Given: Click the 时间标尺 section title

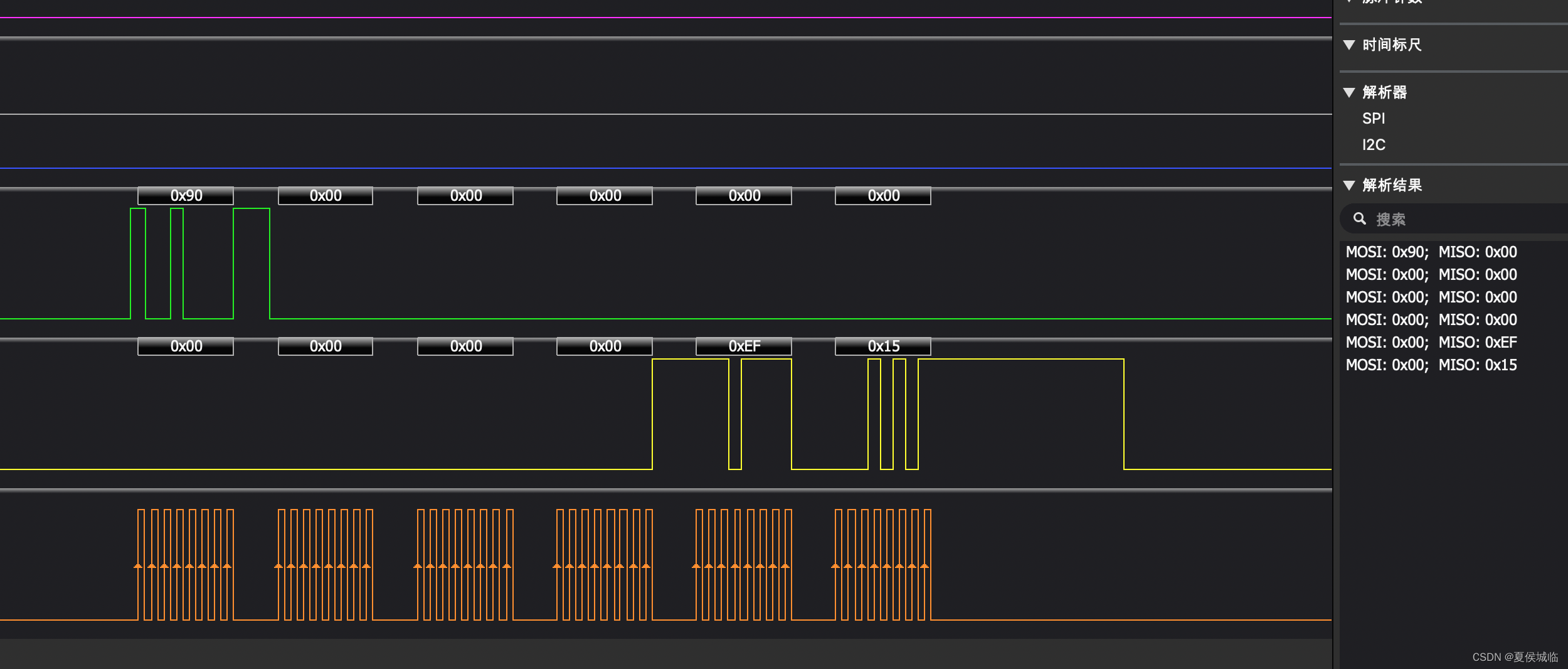Looking at the screenshot, I should click(1392, 45).
